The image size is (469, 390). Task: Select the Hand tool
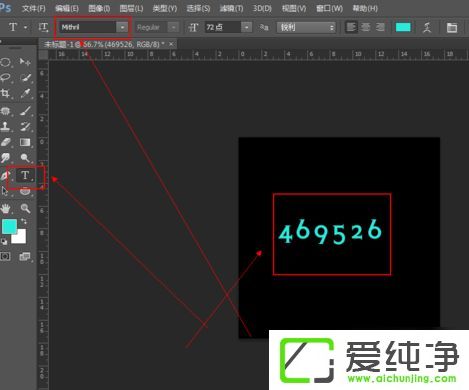point(6,209)
